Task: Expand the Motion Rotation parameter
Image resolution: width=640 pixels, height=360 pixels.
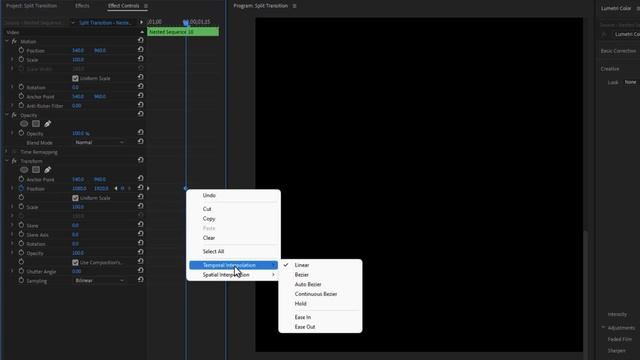Action: 12,87
